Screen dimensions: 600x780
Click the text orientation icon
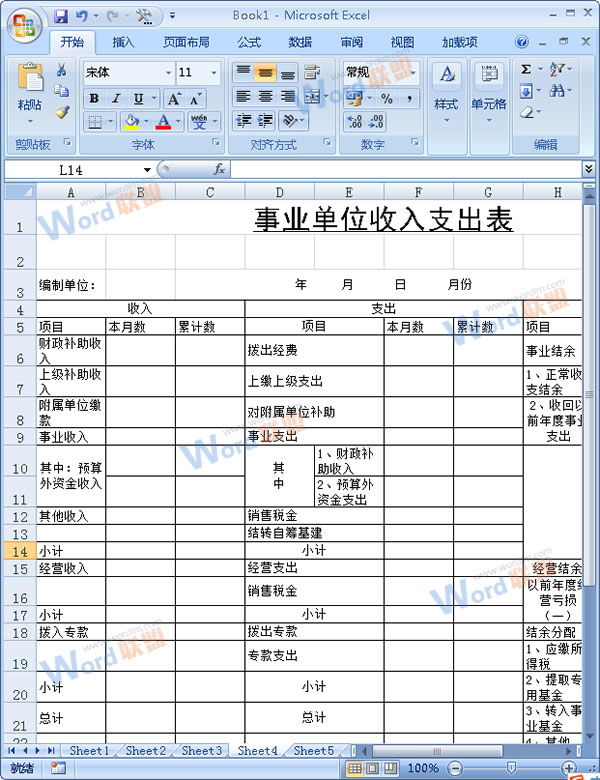click(x=289, y=120)
